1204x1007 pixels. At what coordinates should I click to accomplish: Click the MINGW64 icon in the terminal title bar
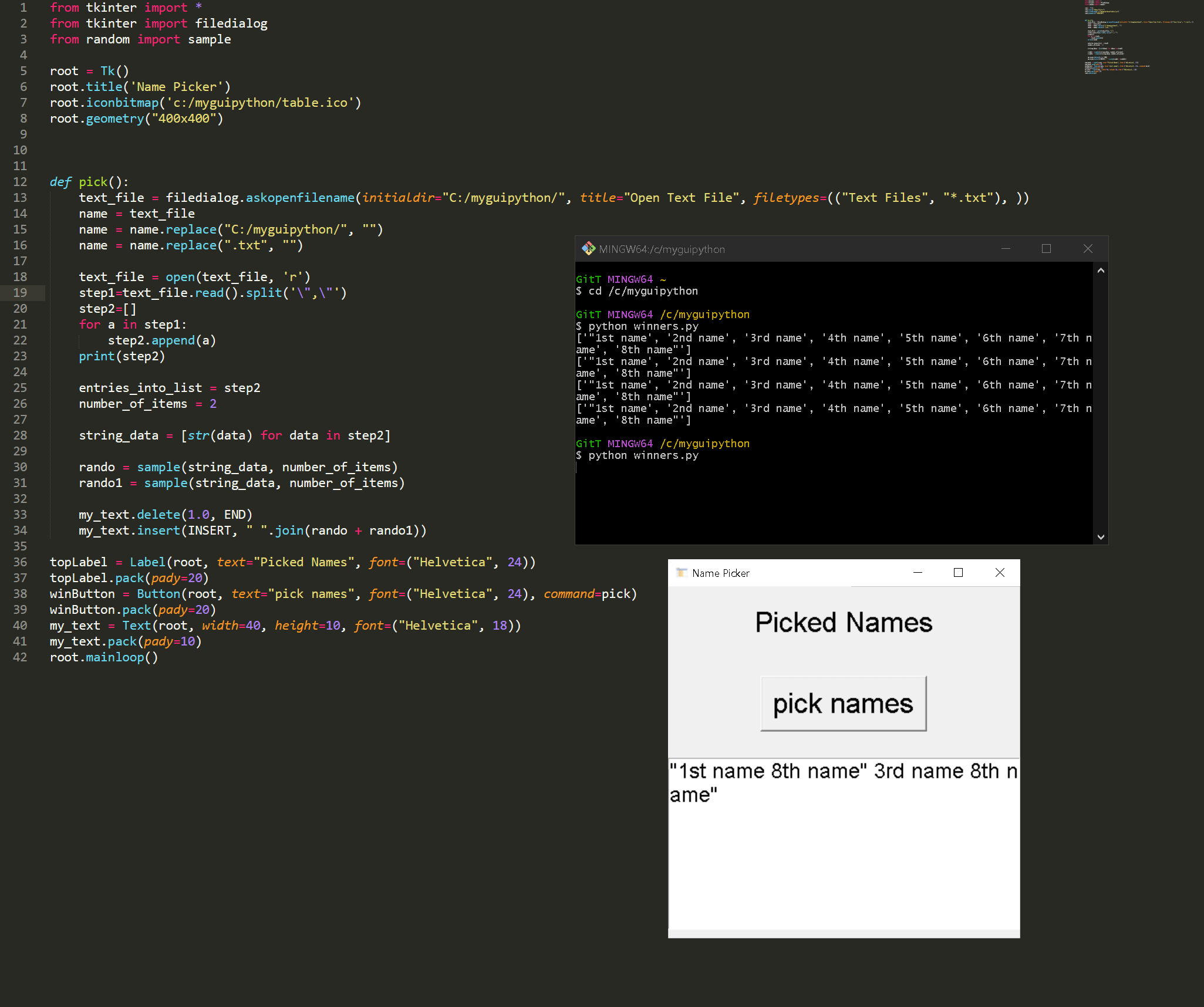point(588,249)
